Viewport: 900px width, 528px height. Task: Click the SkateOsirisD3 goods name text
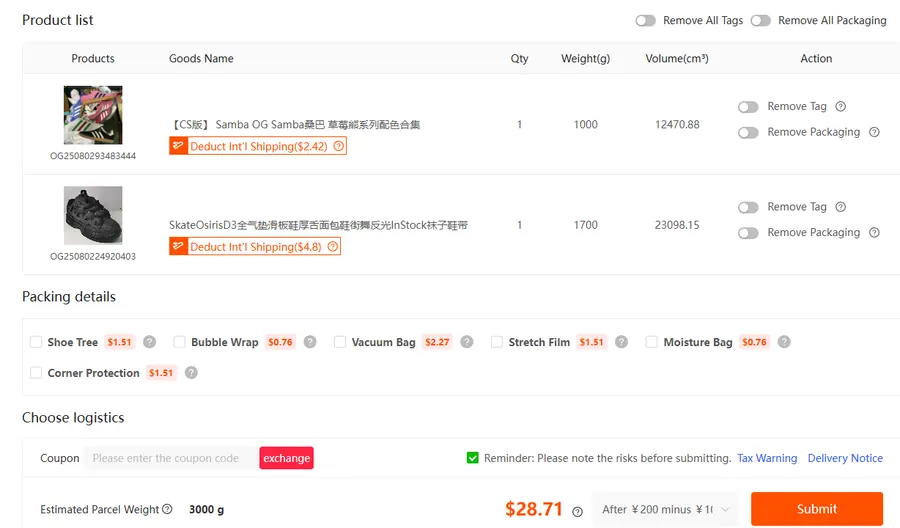(x=319, y=225)
